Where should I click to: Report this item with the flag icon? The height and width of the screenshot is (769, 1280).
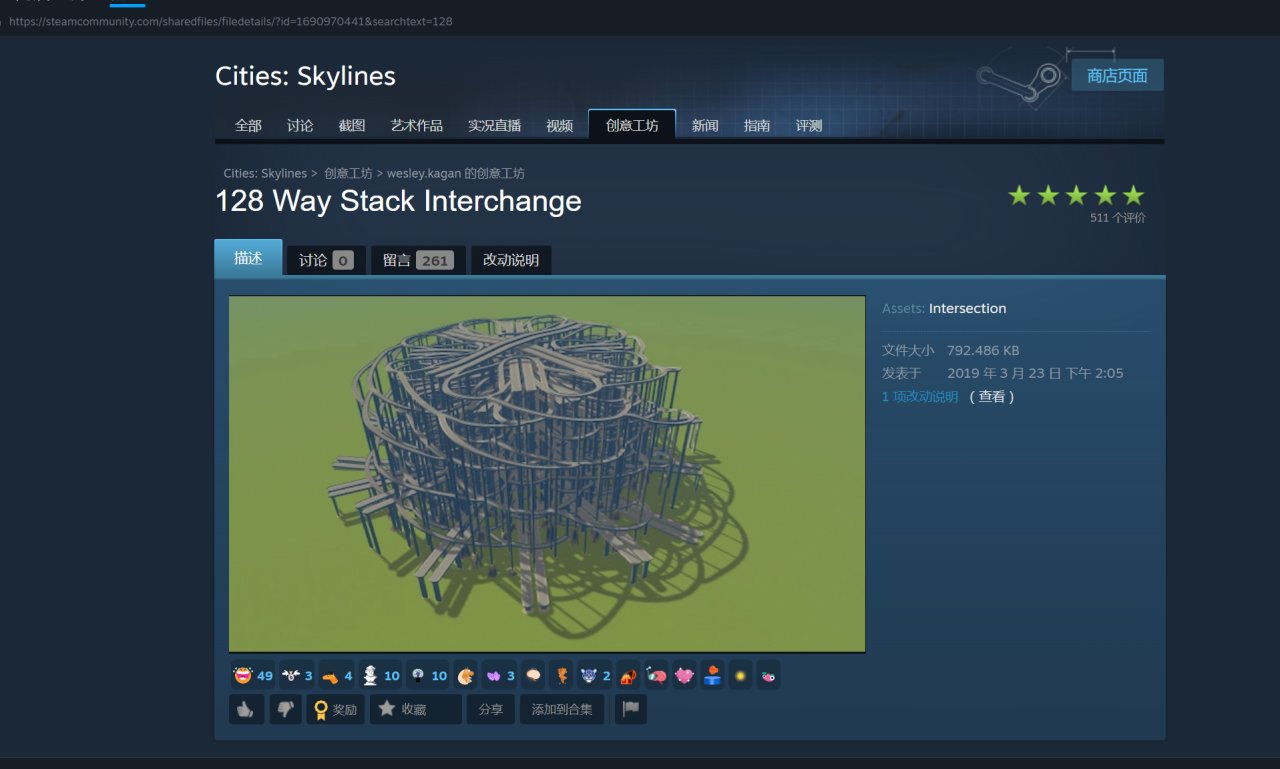(x=630, y=709)
